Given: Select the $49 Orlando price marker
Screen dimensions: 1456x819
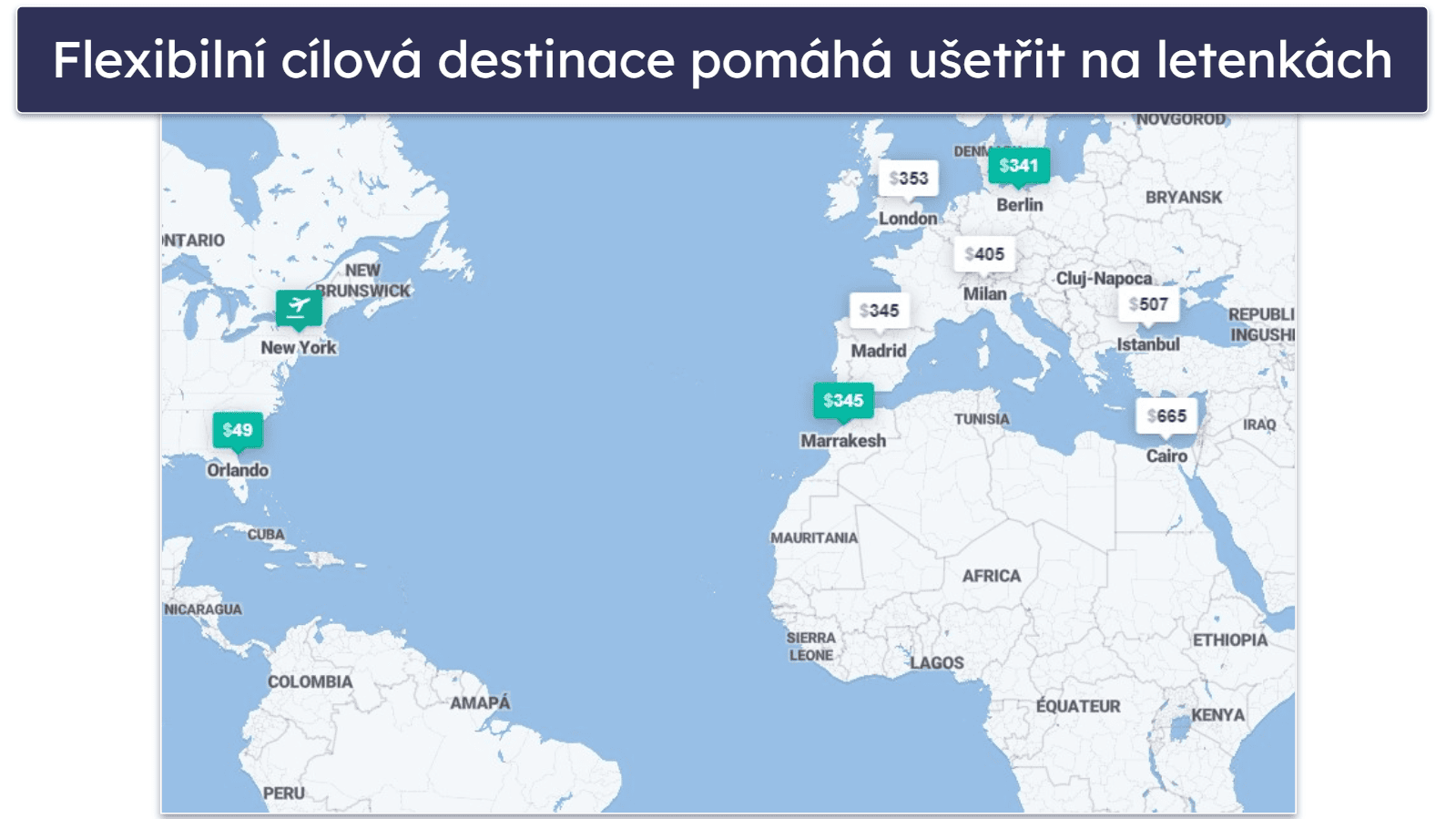Looking at the screenshot, I should pos(238,430).
